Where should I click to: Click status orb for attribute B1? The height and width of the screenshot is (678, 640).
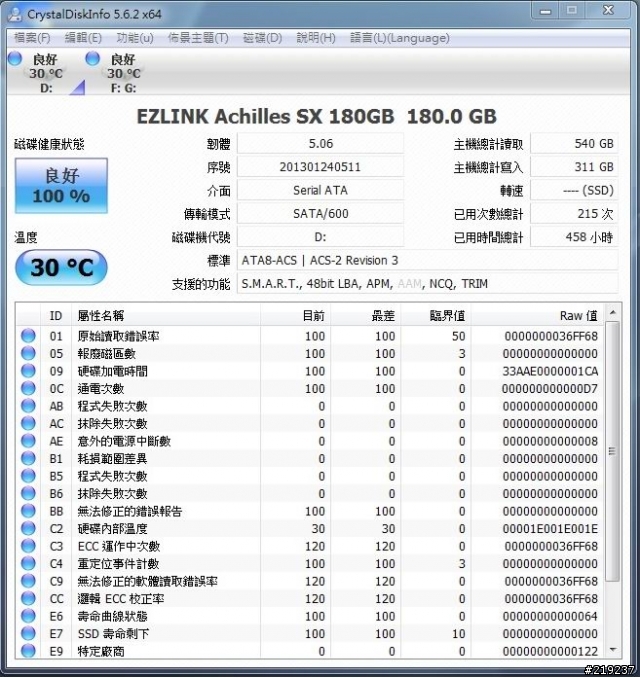click(28, 458)
